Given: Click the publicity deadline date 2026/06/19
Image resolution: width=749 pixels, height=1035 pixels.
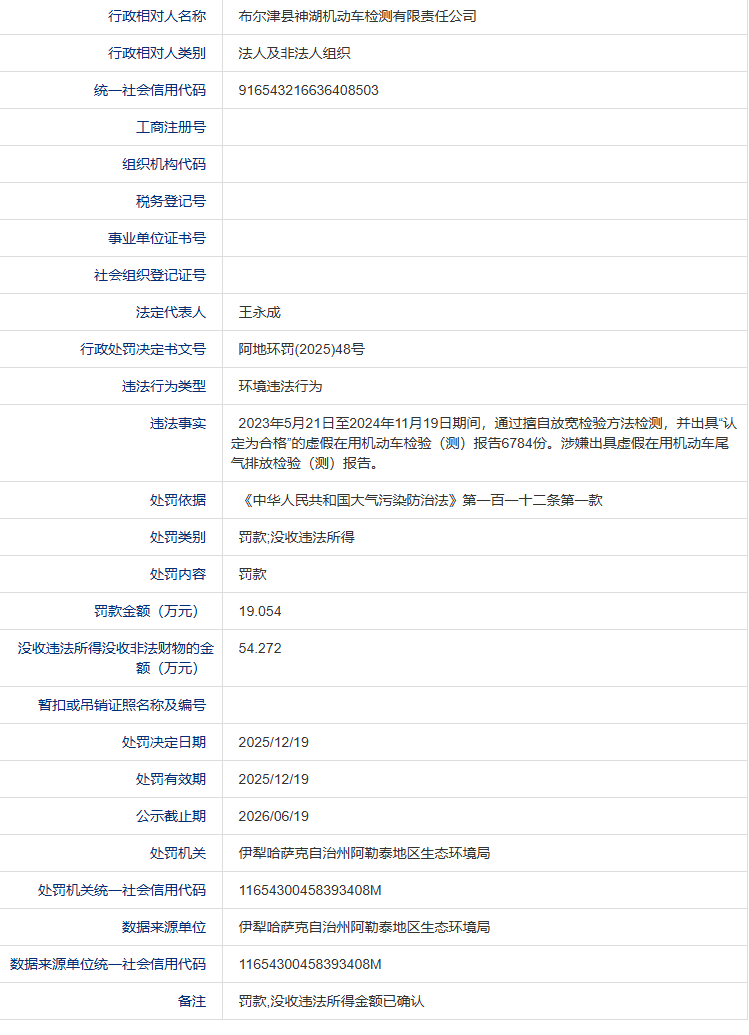Looking at the screenshot, I should [x=273, y=816].
